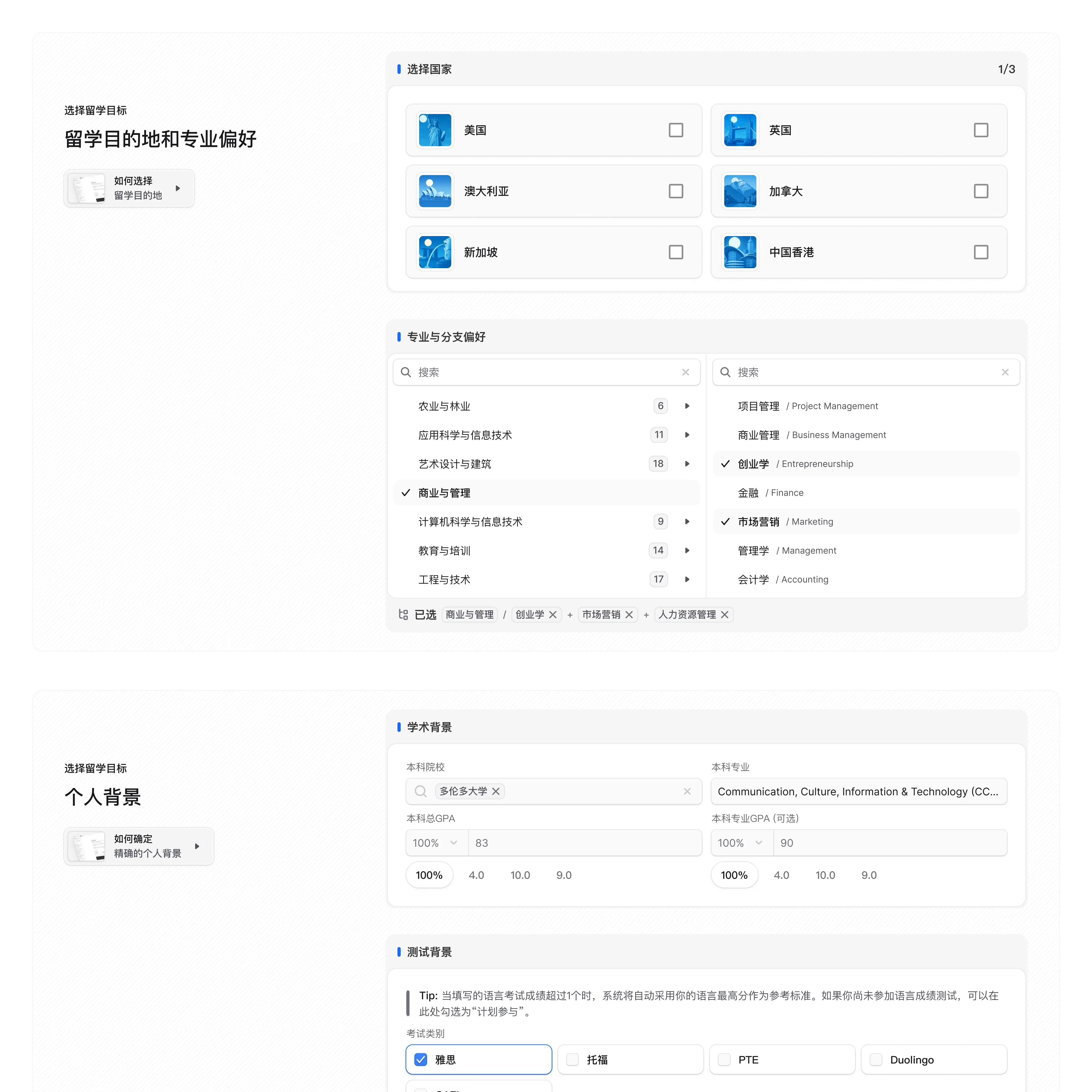
Task: Check the 美国 country checkbox
Action: coord(676,130)
